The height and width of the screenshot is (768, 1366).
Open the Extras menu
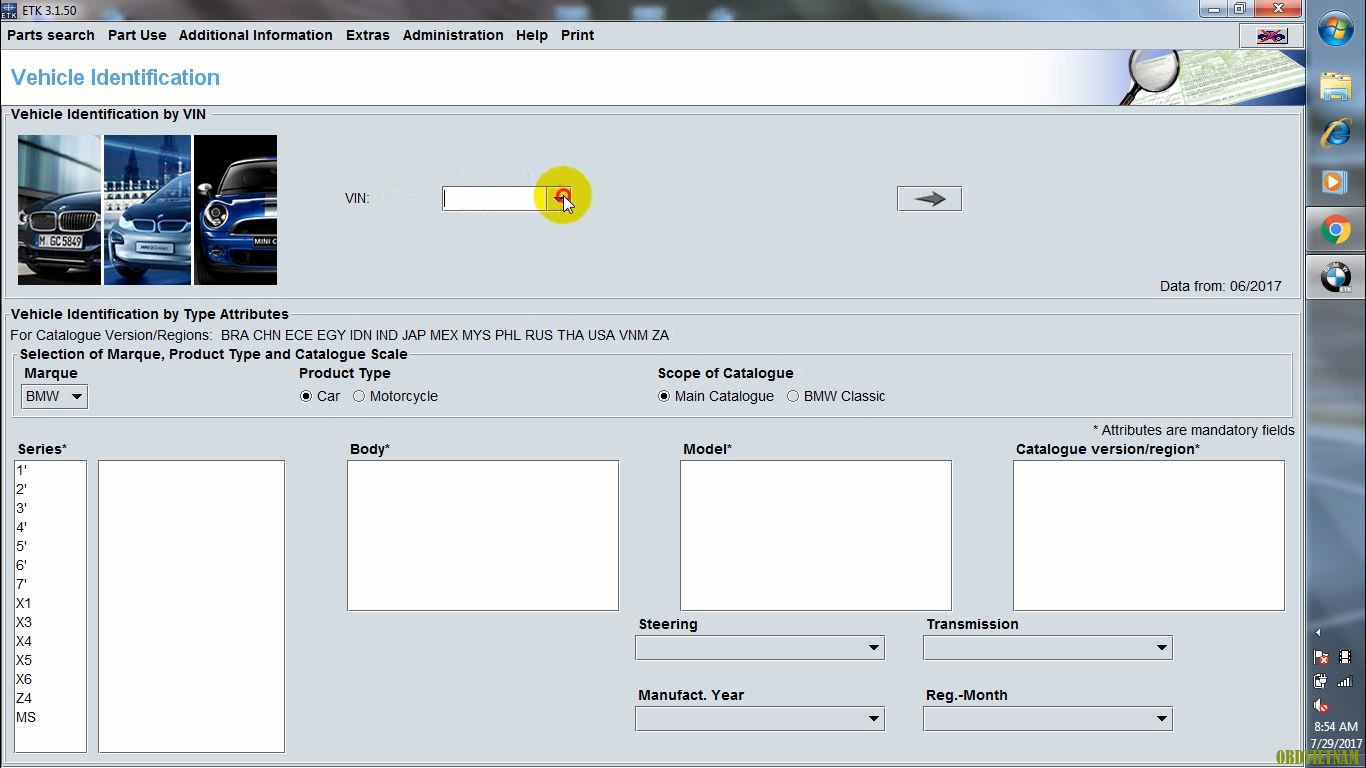coord(368,35)
